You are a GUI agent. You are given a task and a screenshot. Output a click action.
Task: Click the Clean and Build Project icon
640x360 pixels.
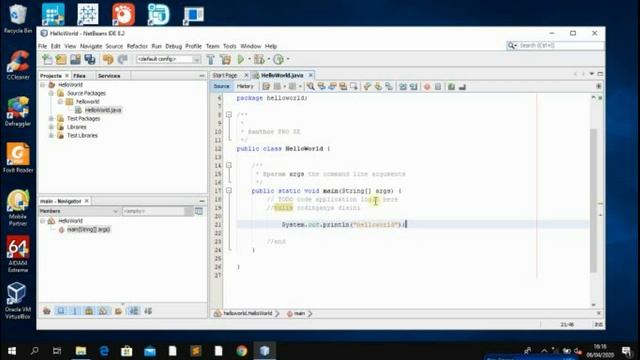[x=225, y=60]
